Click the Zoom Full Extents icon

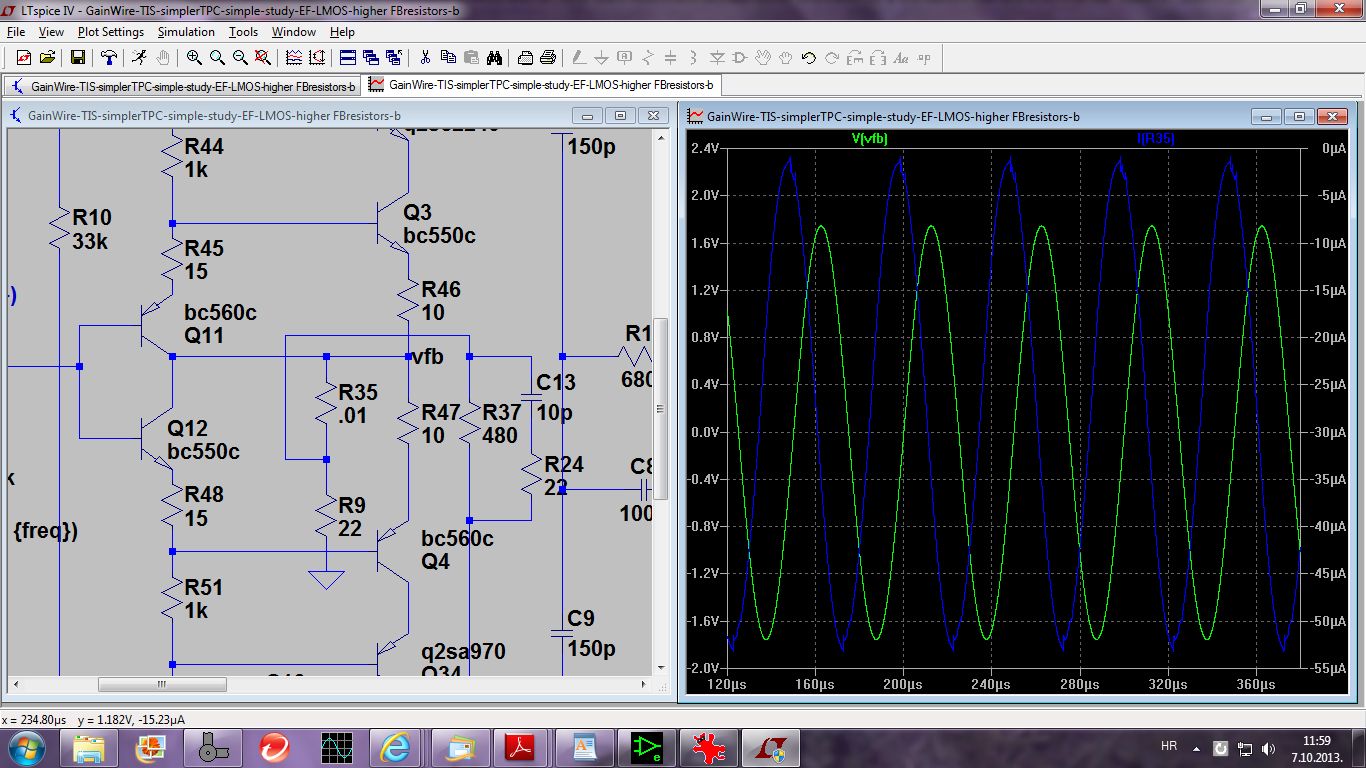(262, 58)
